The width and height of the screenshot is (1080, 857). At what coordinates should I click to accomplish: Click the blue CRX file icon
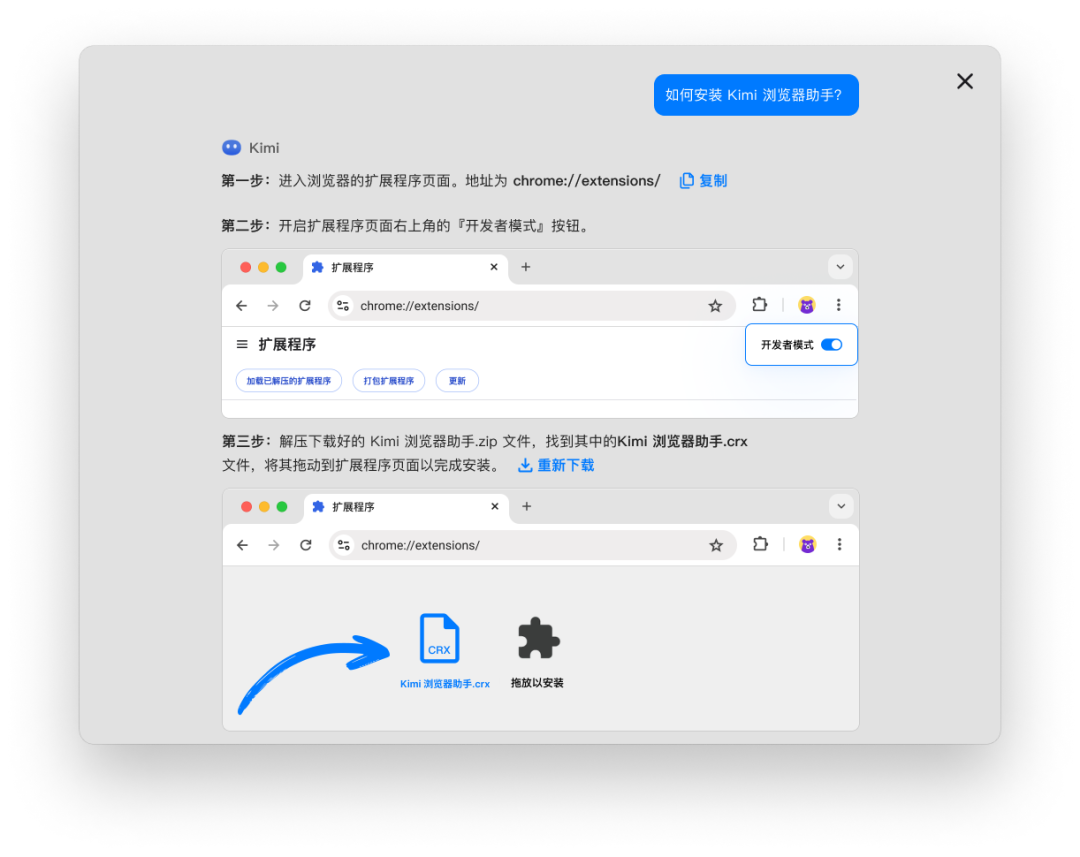(439, 638)
